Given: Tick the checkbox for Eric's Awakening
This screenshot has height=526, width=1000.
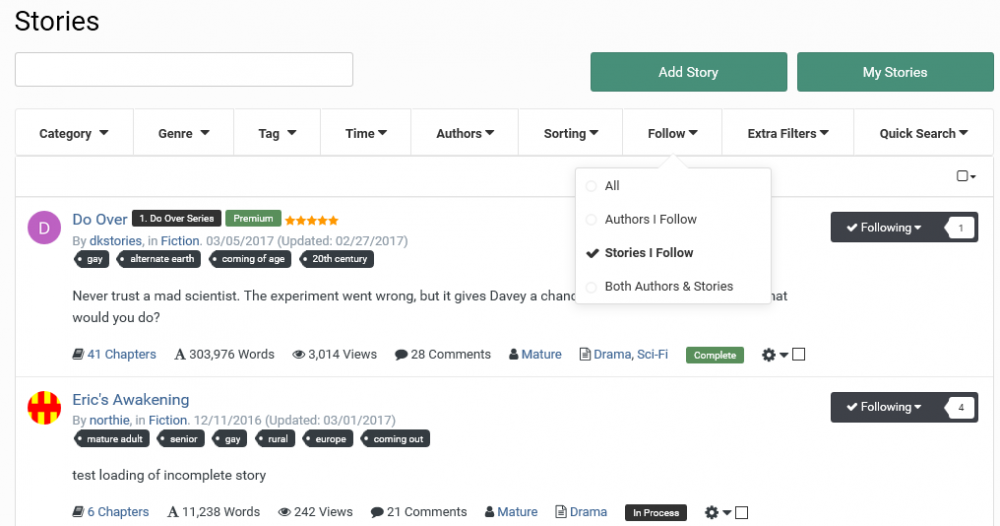Looking at the screenshot, I should (x=742, y=513).
